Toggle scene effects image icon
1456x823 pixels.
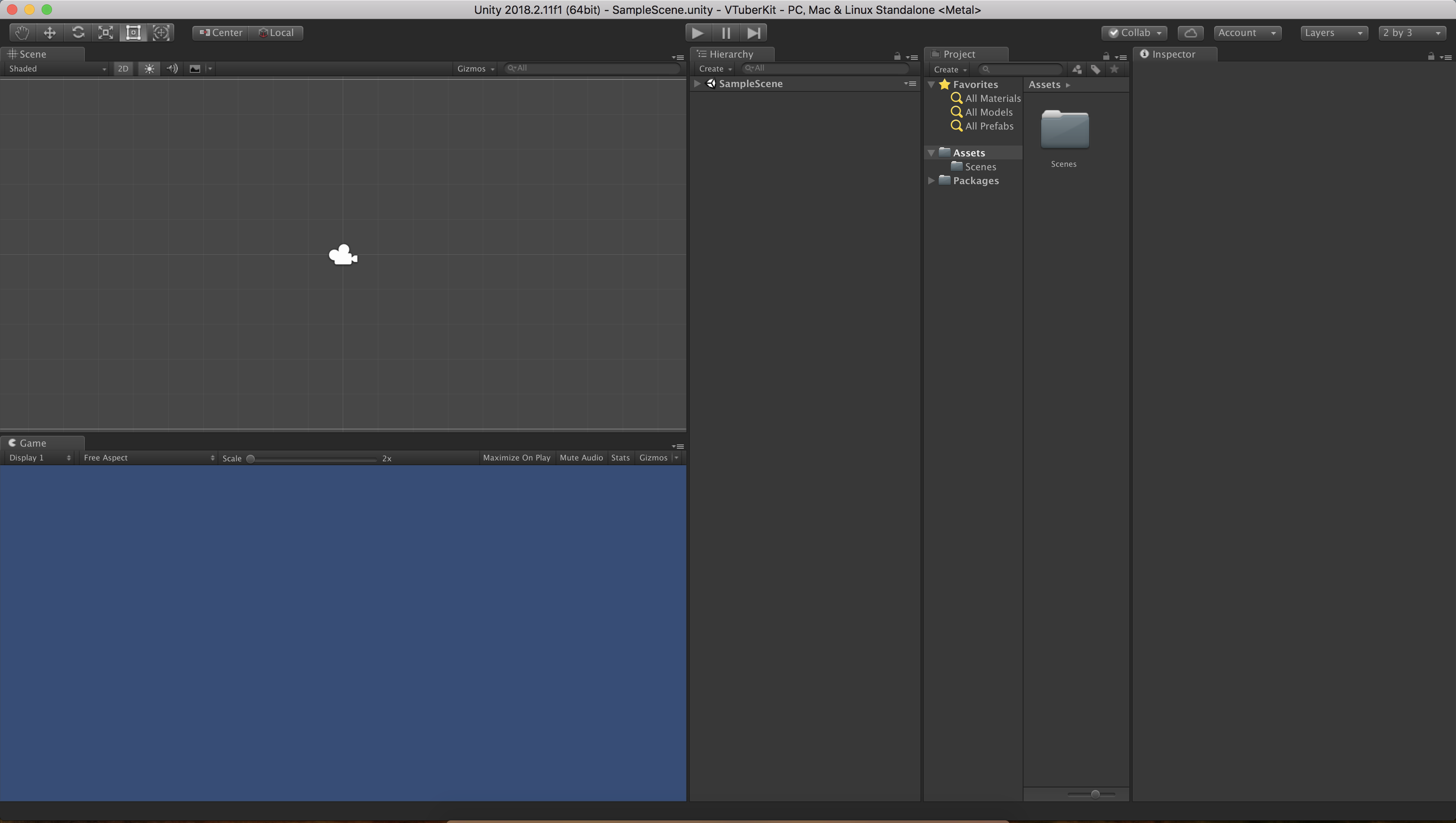click(195, 68)
